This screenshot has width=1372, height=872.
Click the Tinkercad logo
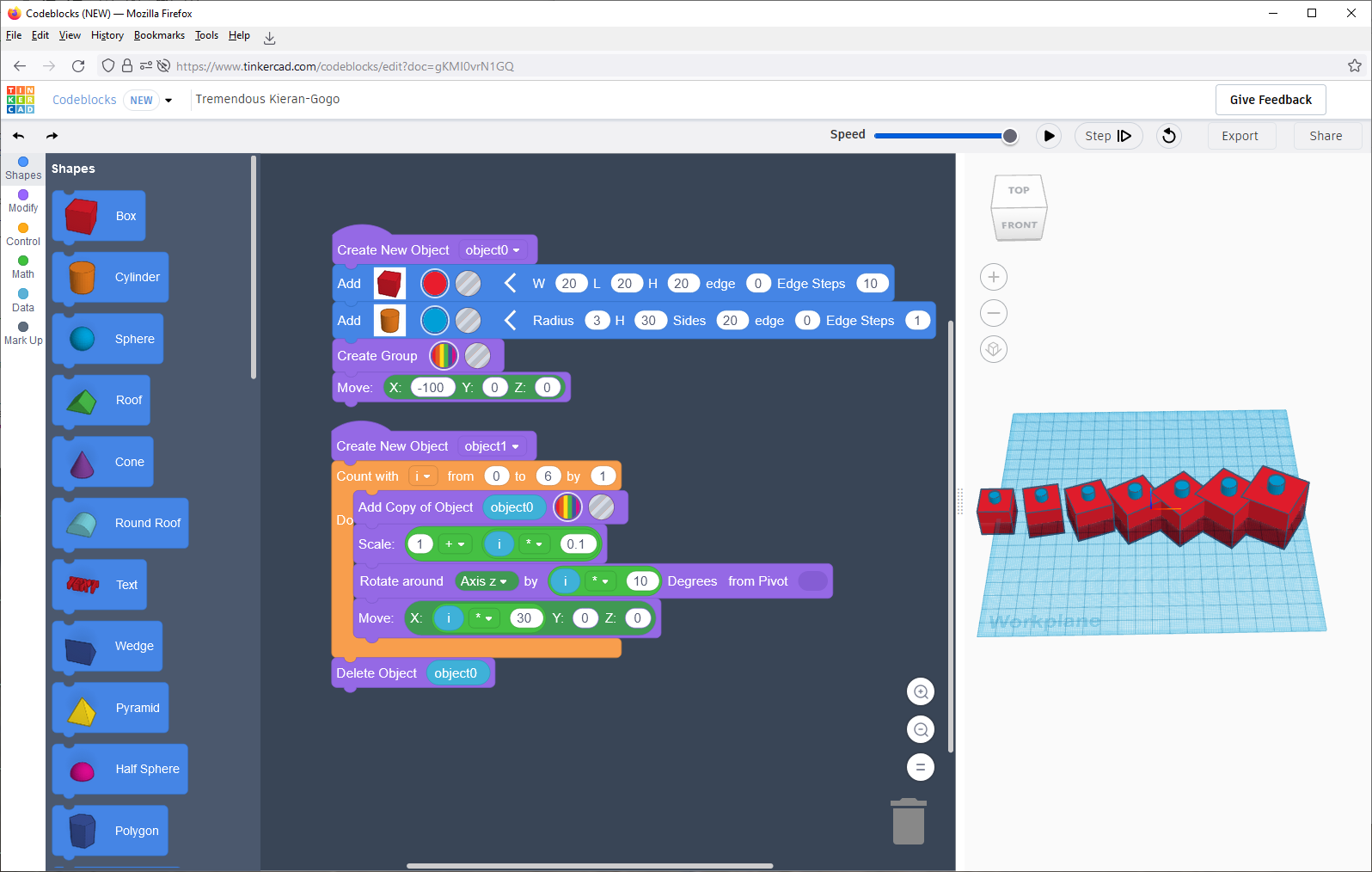click(21, 100)
